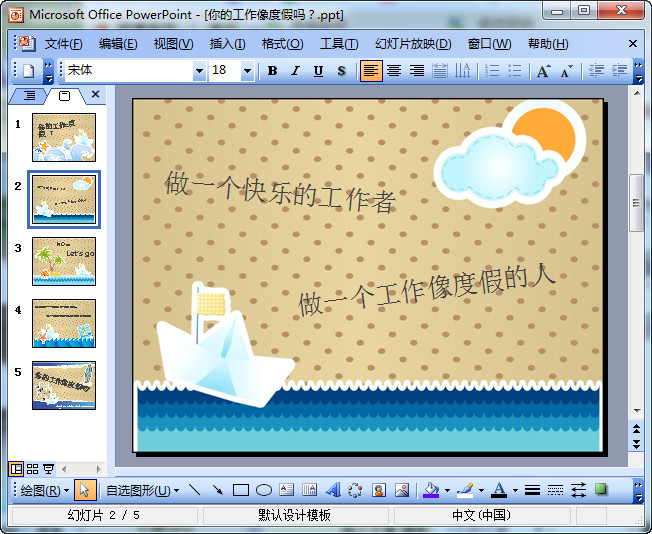Open the 插入(I) menu
Screen dimensions: 652x534
pos(227,44)
